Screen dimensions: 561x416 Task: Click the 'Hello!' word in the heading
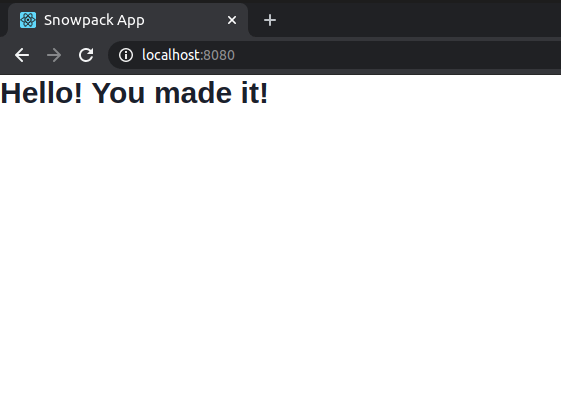pos(42,93)
